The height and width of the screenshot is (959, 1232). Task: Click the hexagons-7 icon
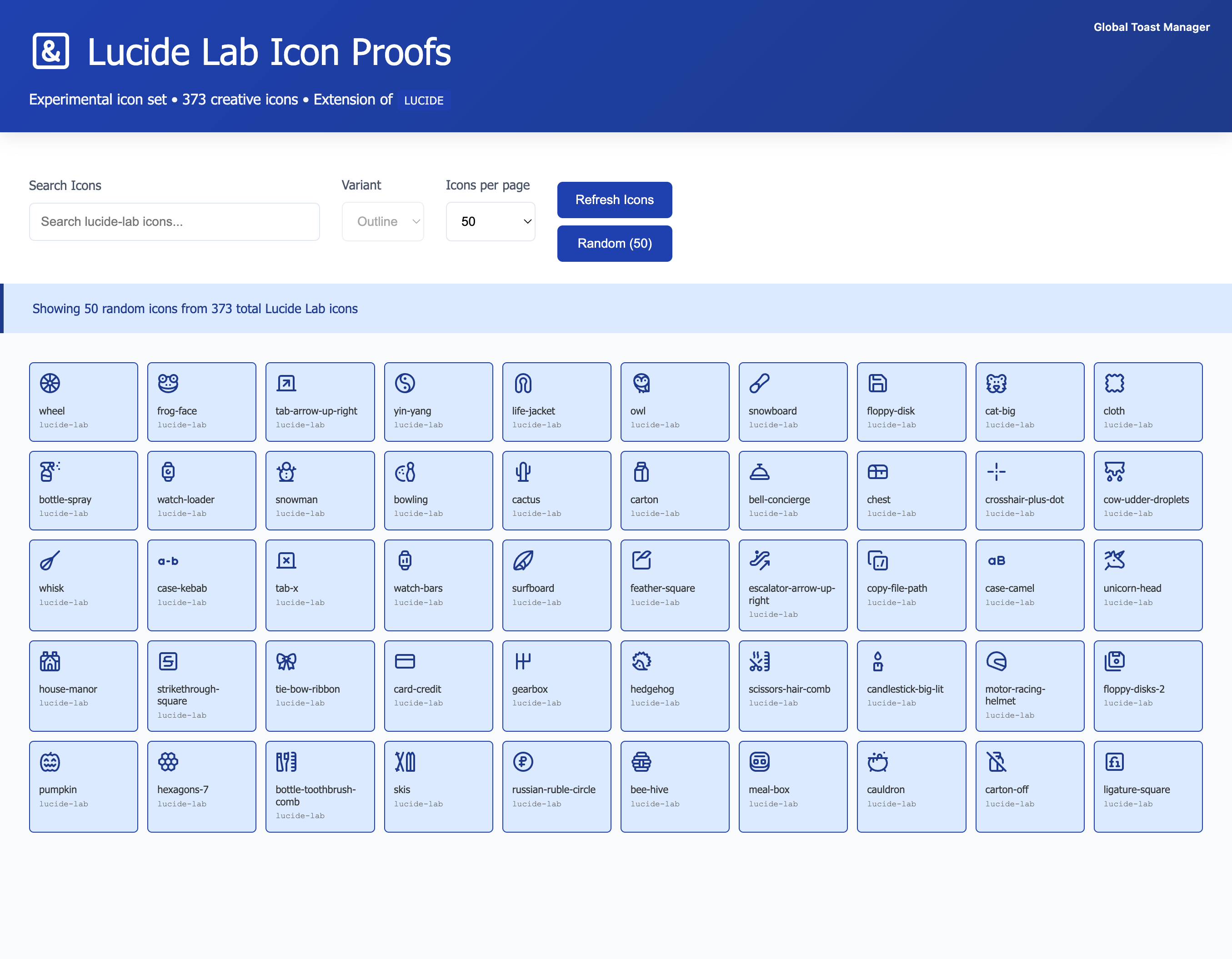pyautogui.click(x=168, y=762)
